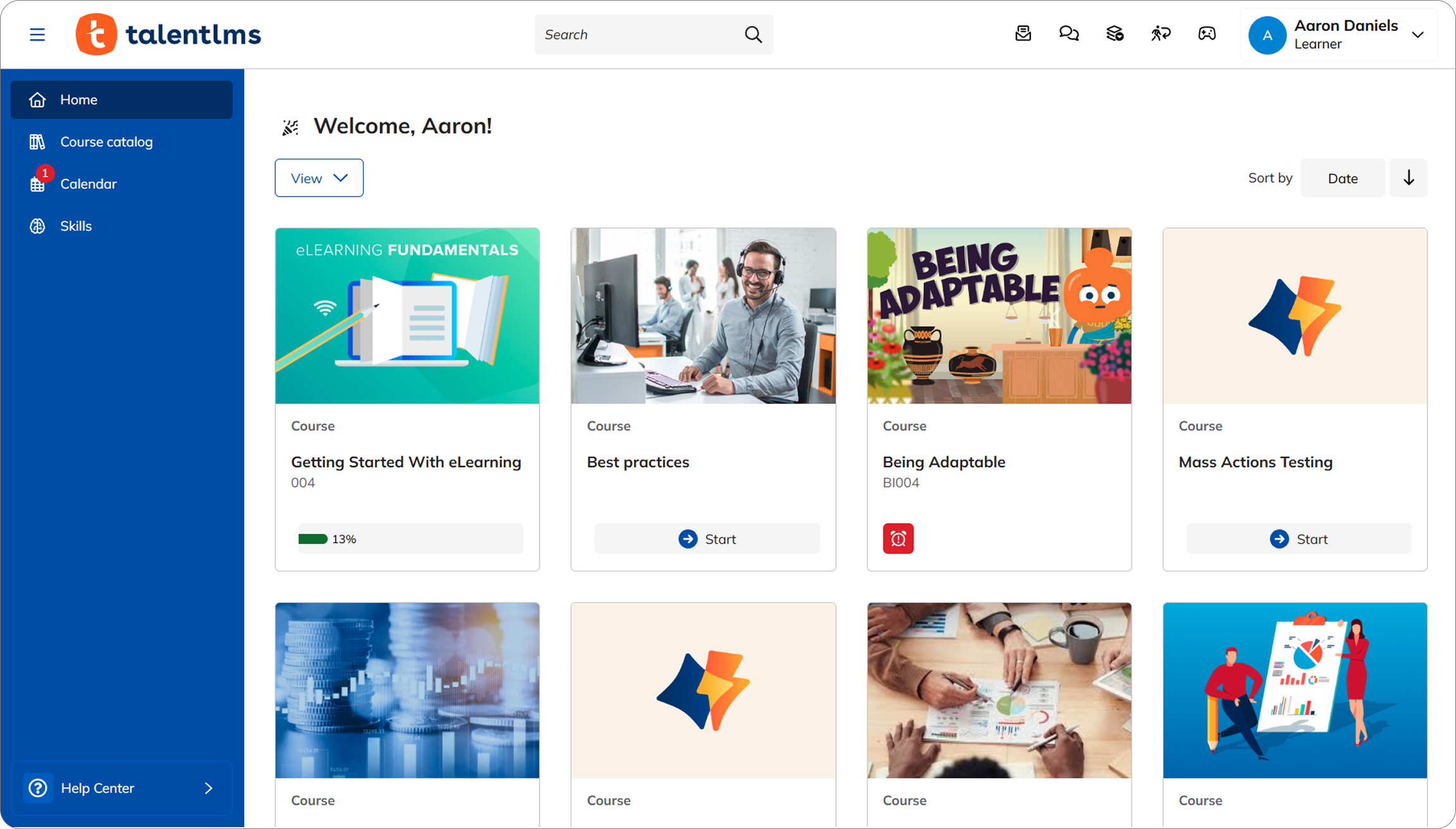Click the magnifier search icon

753,35
